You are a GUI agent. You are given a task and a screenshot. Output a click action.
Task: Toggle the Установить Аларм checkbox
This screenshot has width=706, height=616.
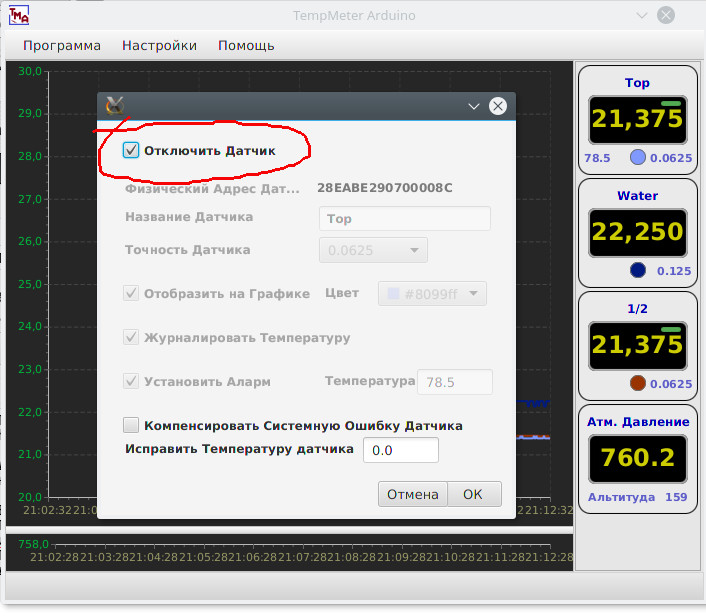point(131,381)
